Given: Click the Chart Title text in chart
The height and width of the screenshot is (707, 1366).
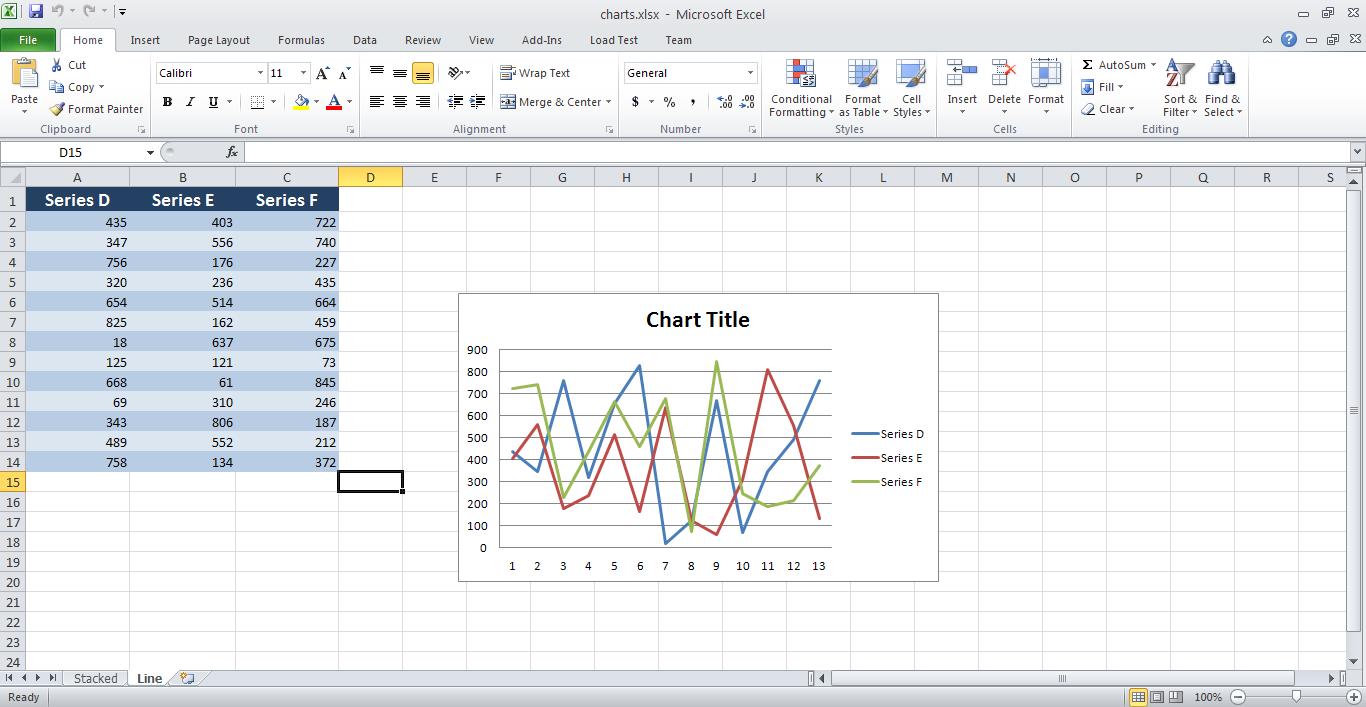Looking at the screenshot, I should [x=697, y=320].
